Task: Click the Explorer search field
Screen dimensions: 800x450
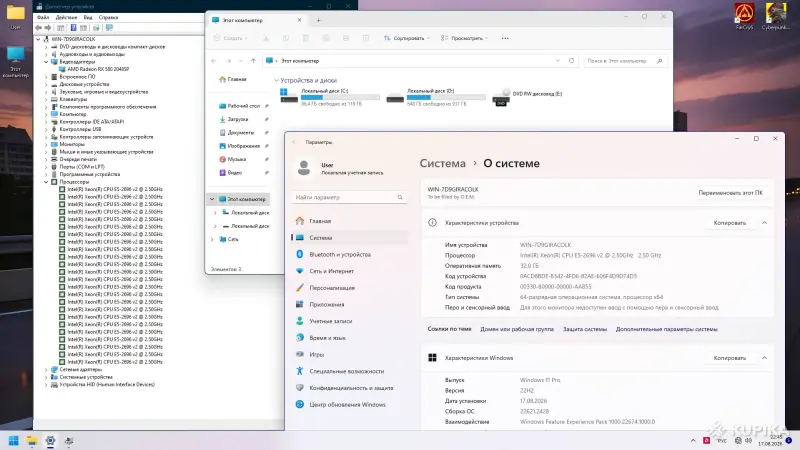Action: coord(626,61)
